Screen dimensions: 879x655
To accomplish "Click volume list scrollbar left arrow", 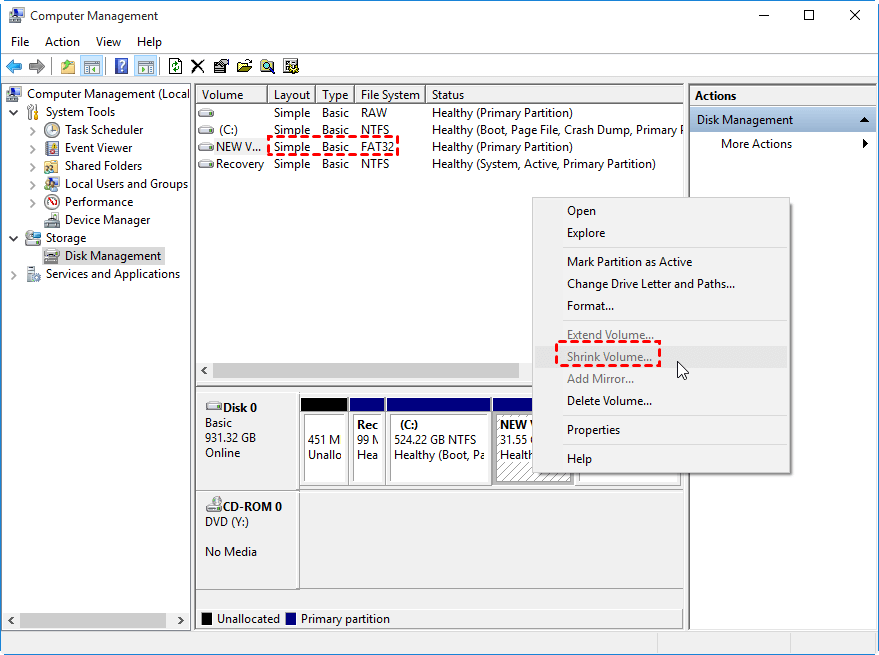I will click(x=204, y=371).
